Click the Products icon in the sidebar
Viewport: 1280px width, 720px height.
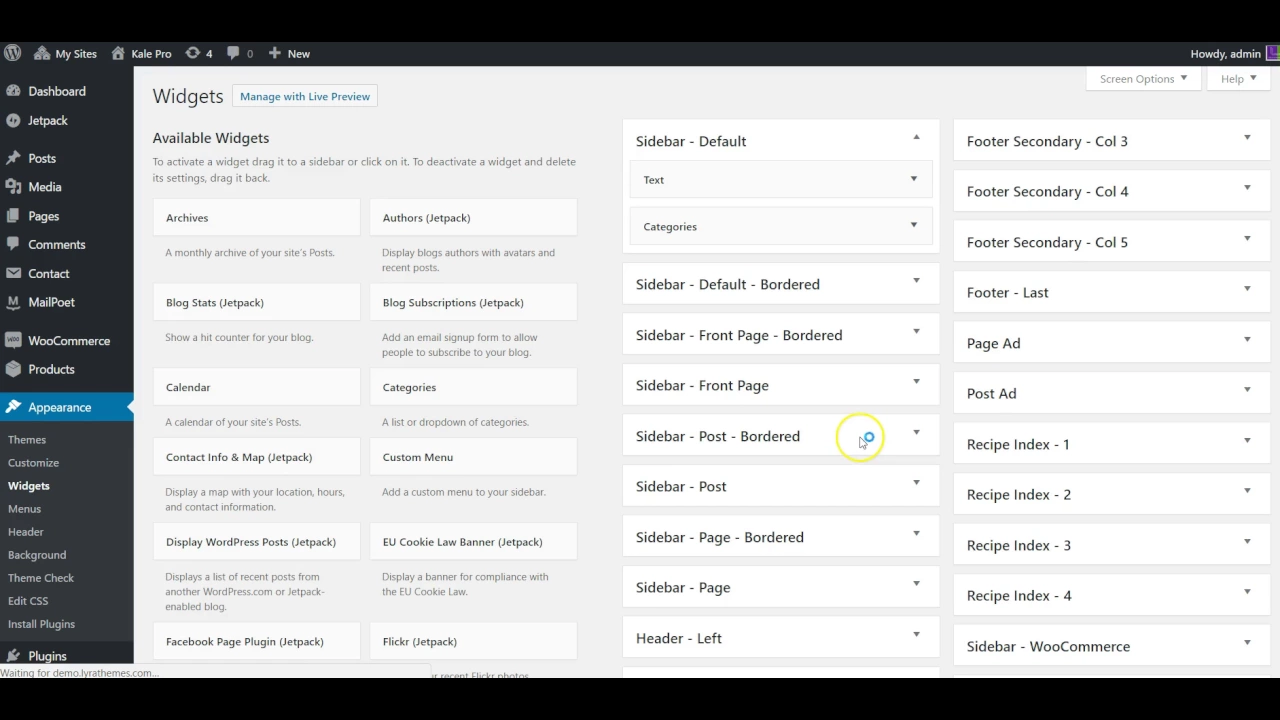point(13,369)
